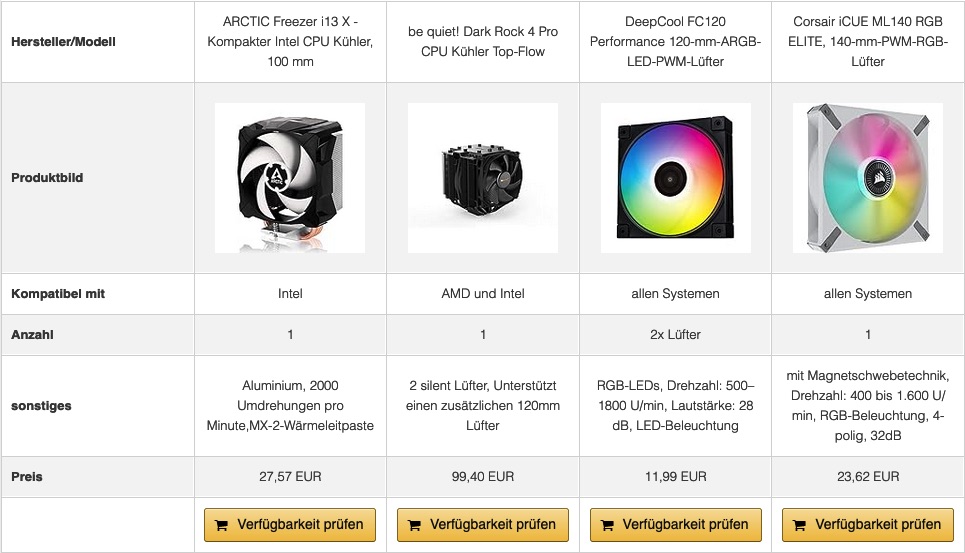Click the cart icon under DeepCool FC120 column
Screen dimensions: 965x553
(x=607, y=524)
